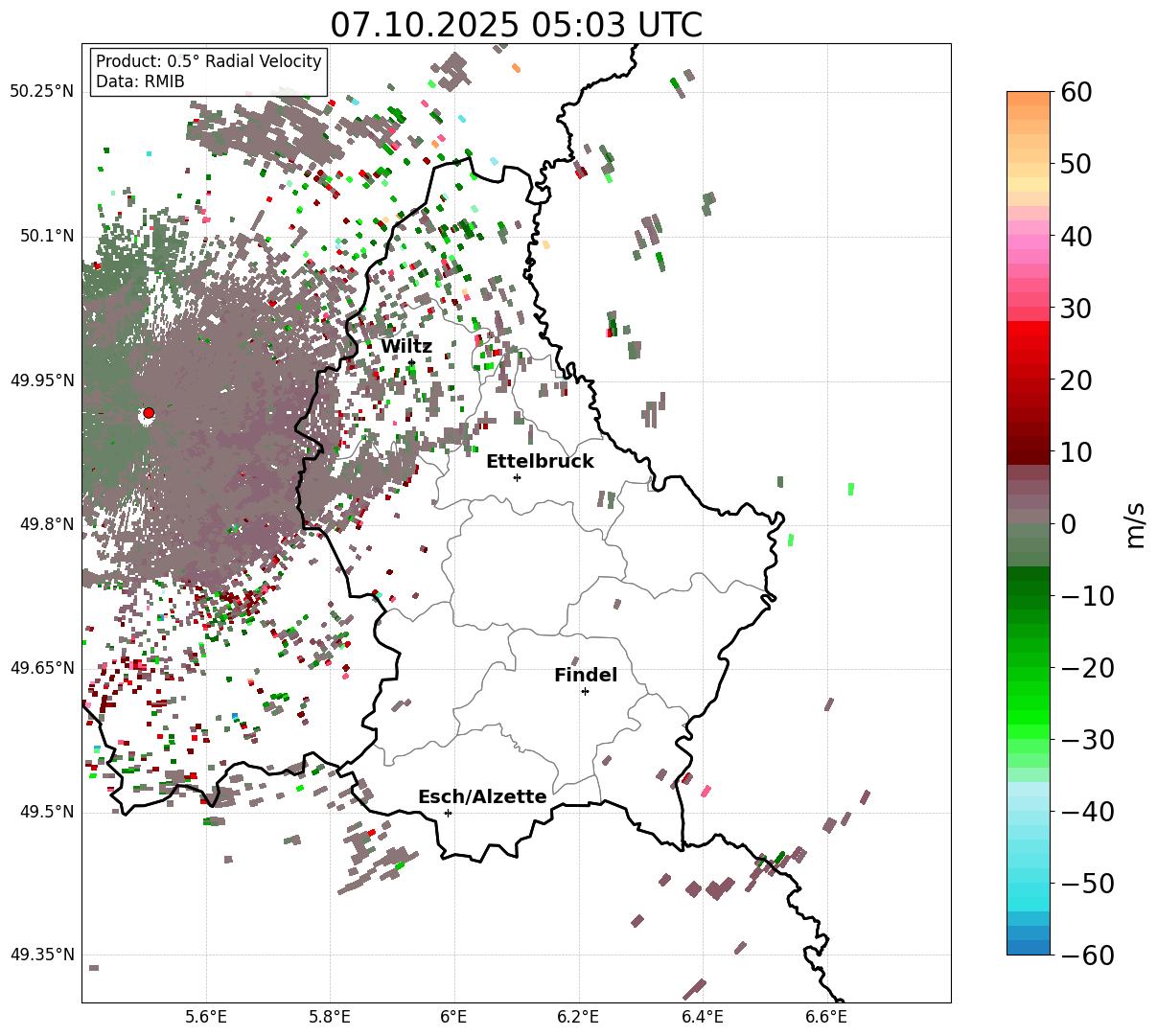This screenshot has height=1036, width=1157.
Task: Click the 6.4°E longitude label
Action: click(703, 1017)
